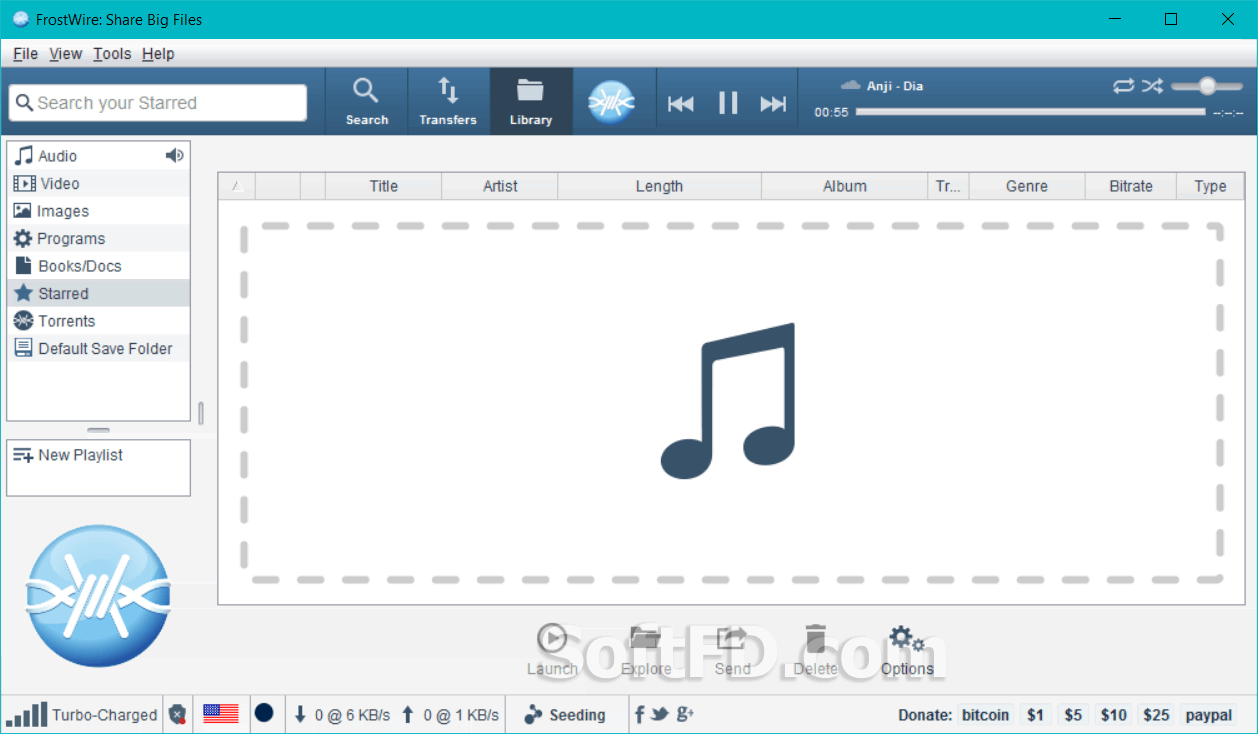The height and width of the screenshot is (734, 1258).
Task: Toggle the Seeding status button
Action: click(x=565, y=715)
